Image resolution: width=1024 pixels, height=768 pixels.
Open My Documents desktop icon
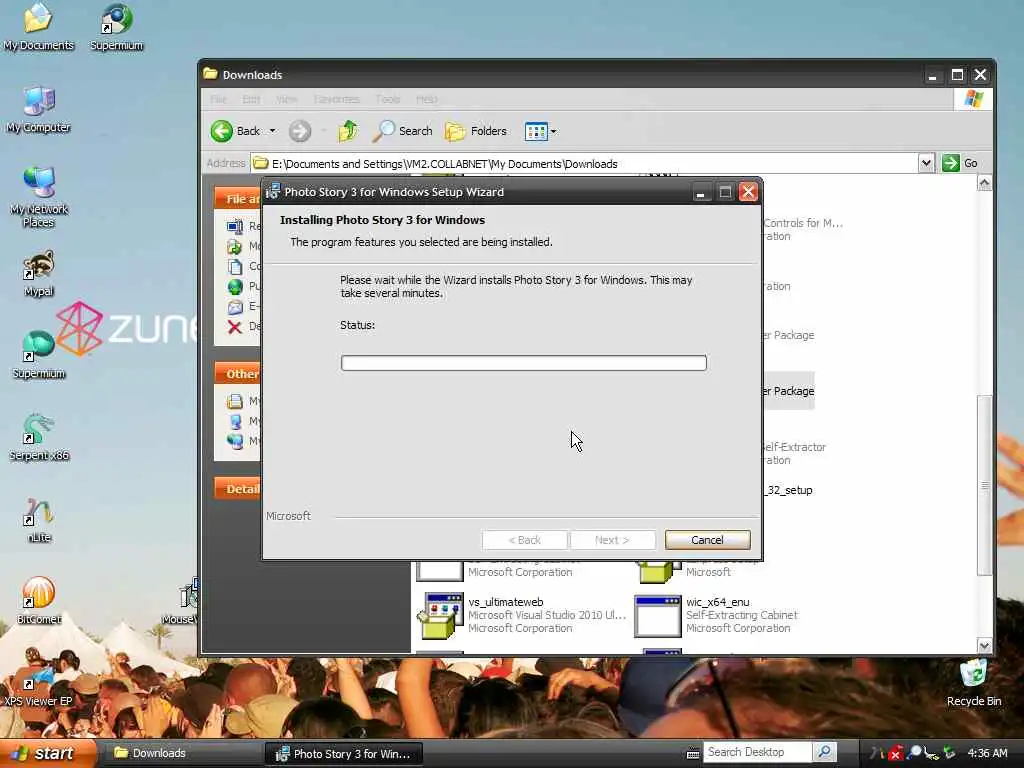click(x=38, y=27)
